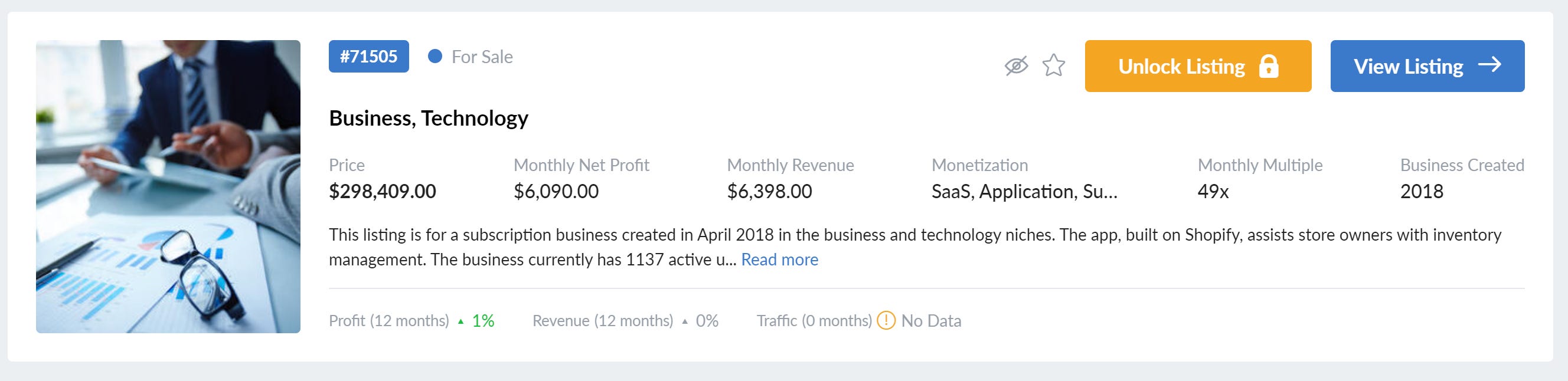Click the Unlock Listing button
Viewport: 1568px width, 381px height.
tap(1198, 66)
